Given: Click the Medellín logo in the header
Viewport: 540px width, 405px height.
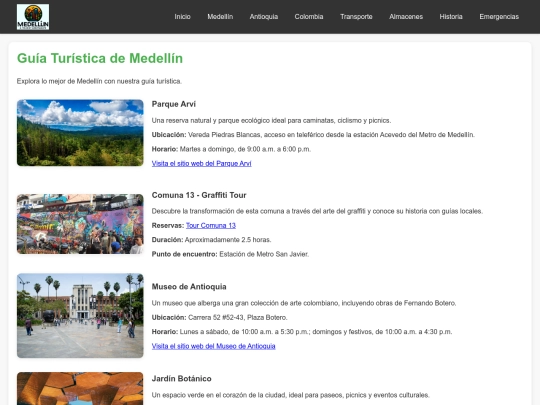Looking at the screenshot, I should tap(33, 17).
